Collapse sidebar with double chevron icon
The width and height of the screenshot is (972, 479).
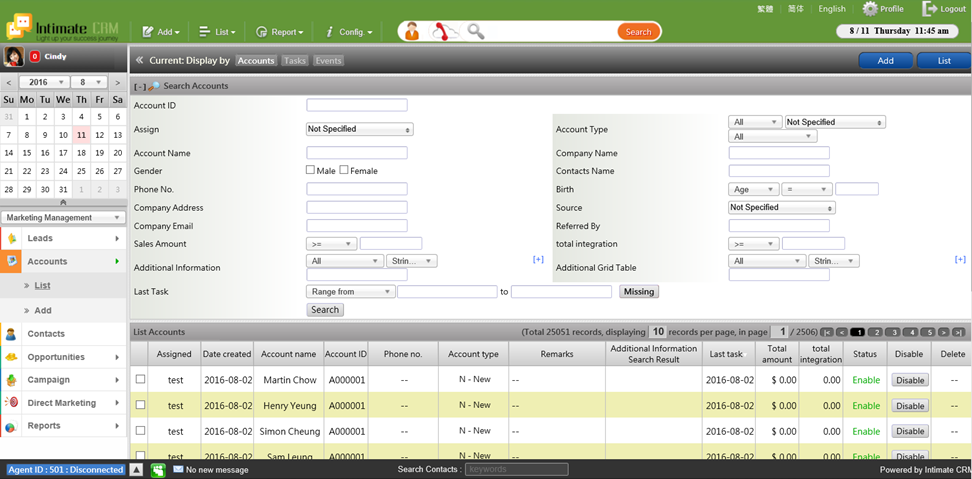point(139,61)
